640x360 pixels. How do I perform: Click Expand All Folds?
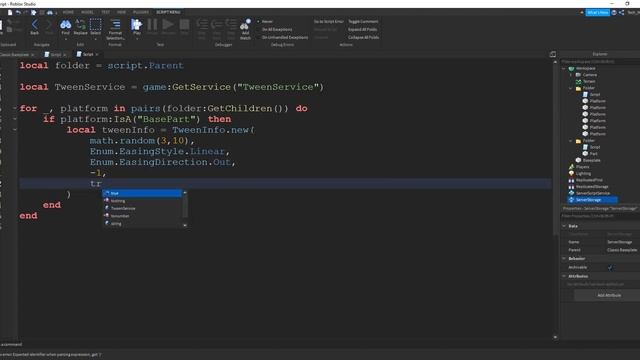[362, 29]
